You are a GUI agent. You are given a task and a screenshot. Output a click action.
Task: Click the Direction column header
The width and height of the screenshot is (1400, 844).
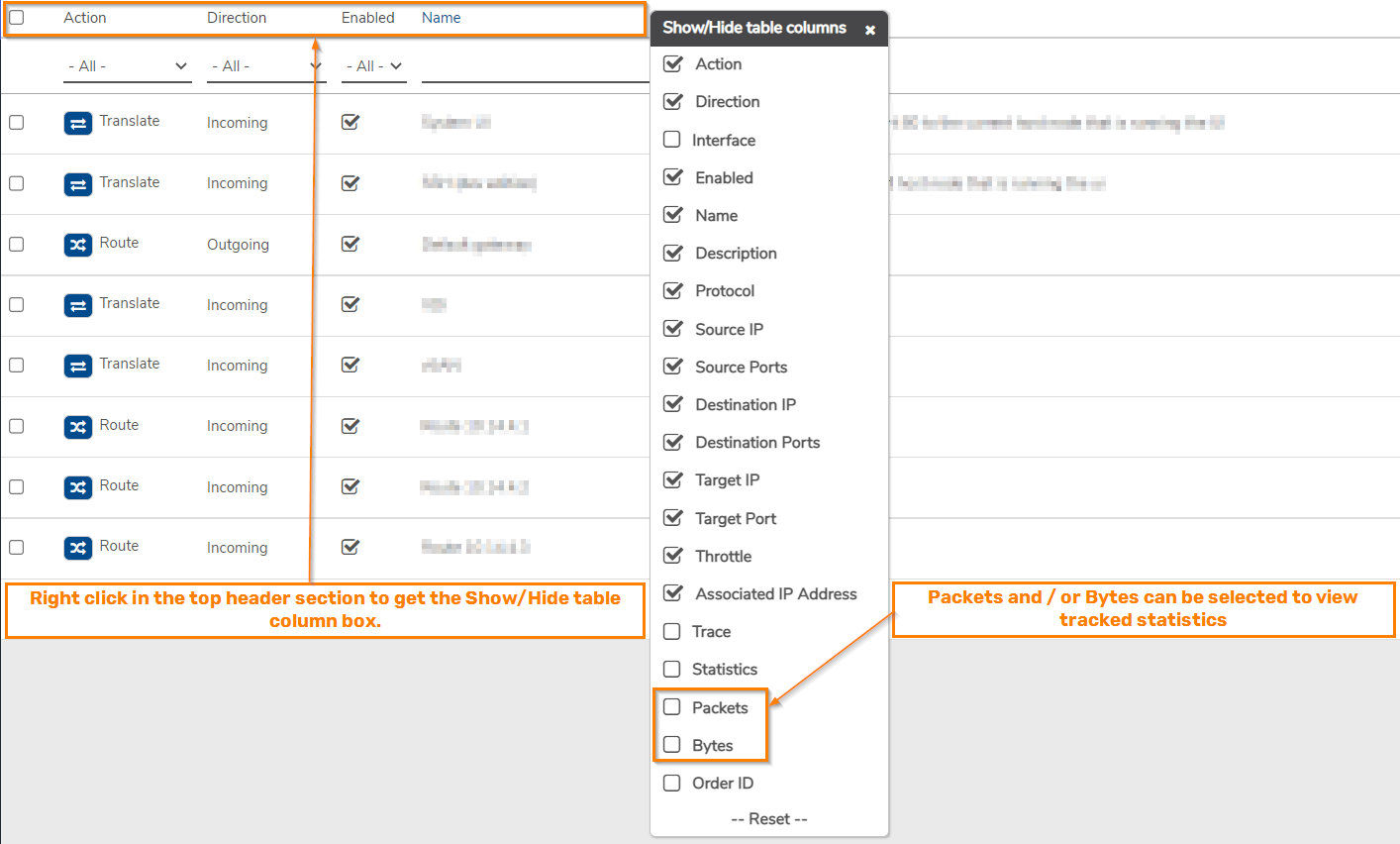pos(237,18)
